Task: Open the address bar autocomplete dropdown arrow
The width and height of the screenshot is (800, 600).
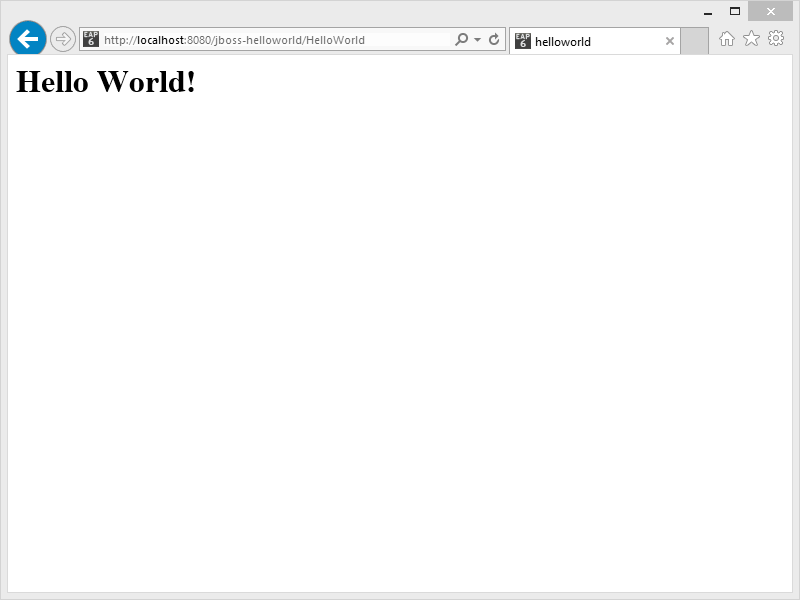Action: pos(478,39)
